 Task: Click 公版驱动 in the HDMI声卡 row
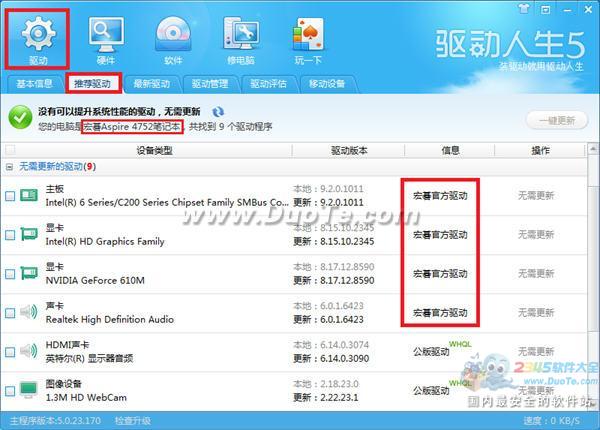click(x=431, y=351)
